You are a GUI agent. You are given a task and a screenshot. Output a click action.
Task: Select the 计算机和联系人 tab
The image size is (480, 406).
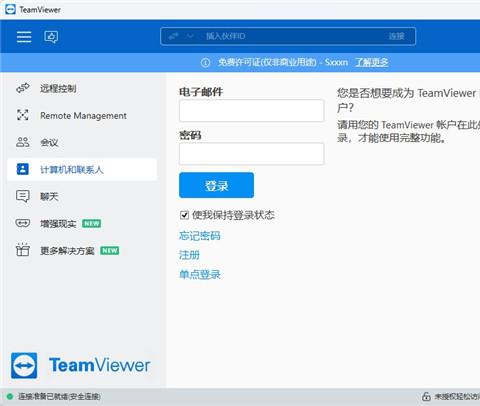(82, 169)
